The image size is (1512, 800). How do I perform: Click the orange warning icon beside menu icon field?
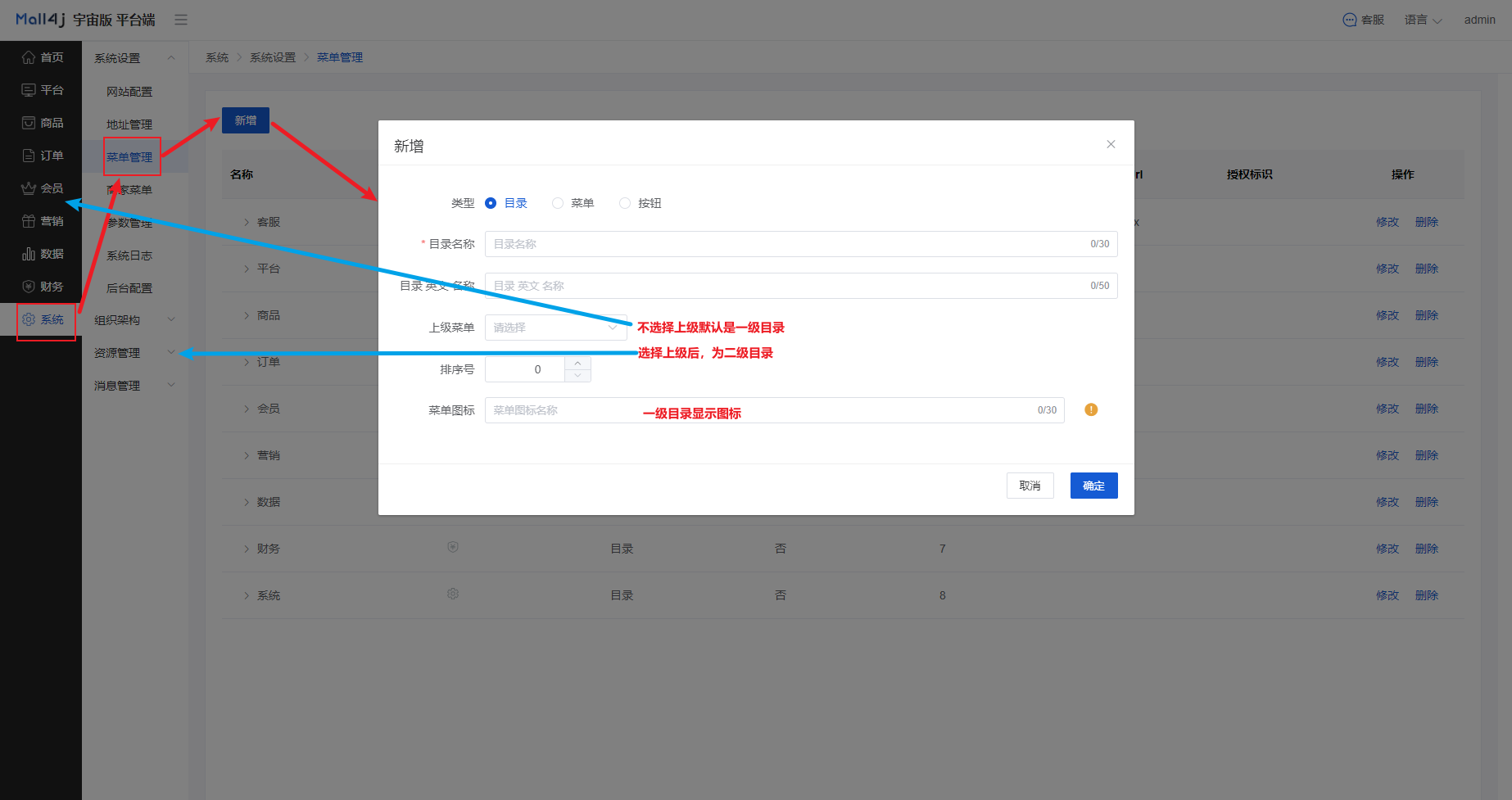[1091, 410]
